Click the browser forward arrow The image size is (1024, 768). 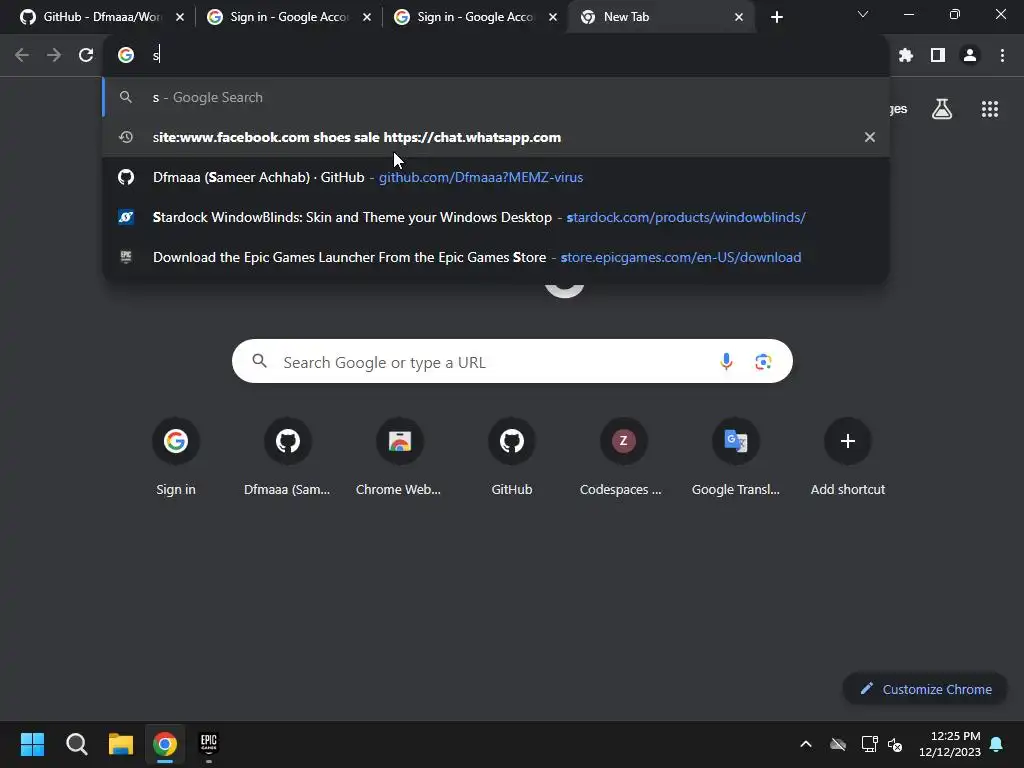[54, 56]
